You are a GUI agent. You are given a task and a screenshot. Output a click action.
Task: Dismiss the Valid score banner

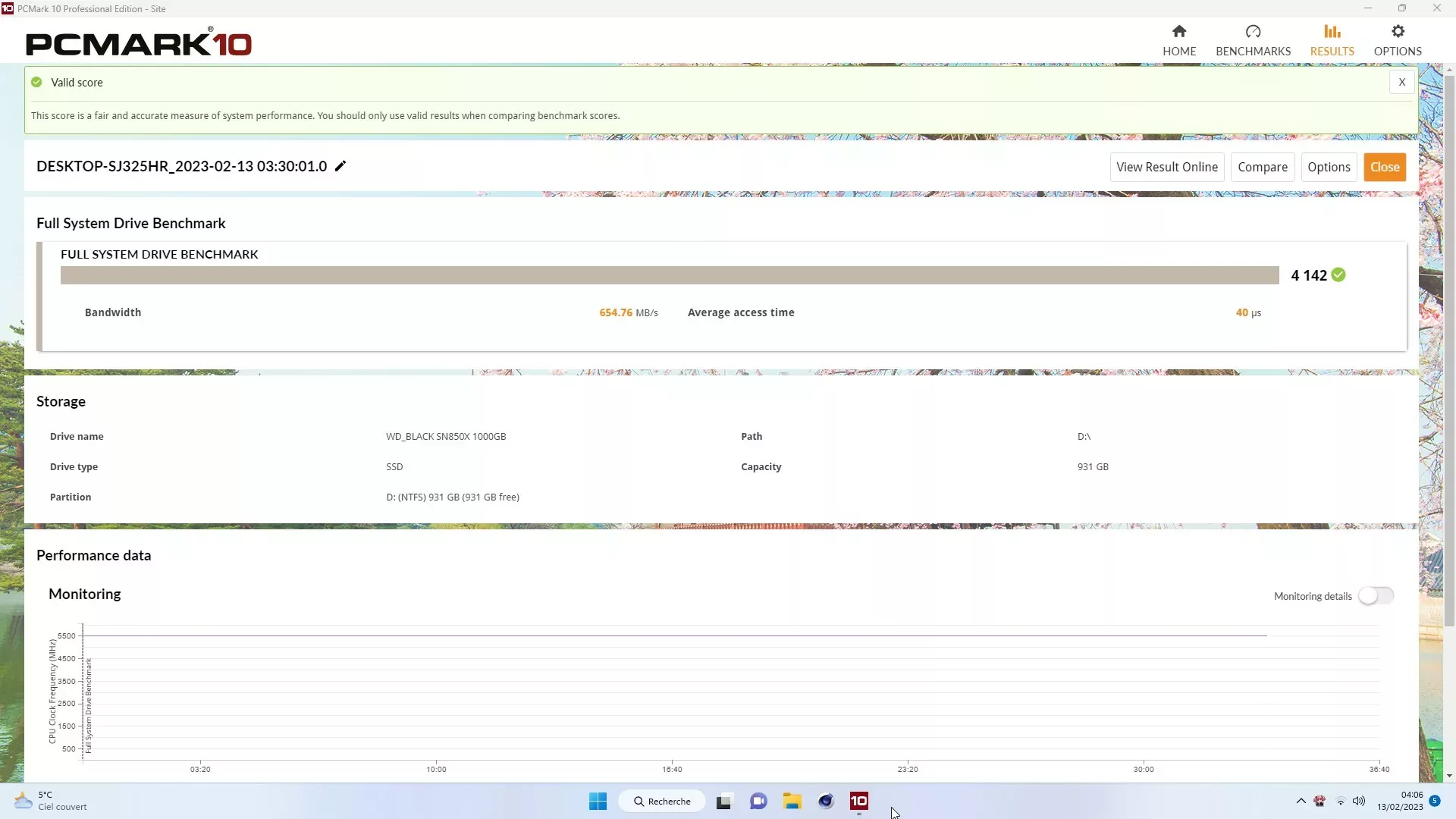click(x=1401, y=81)
